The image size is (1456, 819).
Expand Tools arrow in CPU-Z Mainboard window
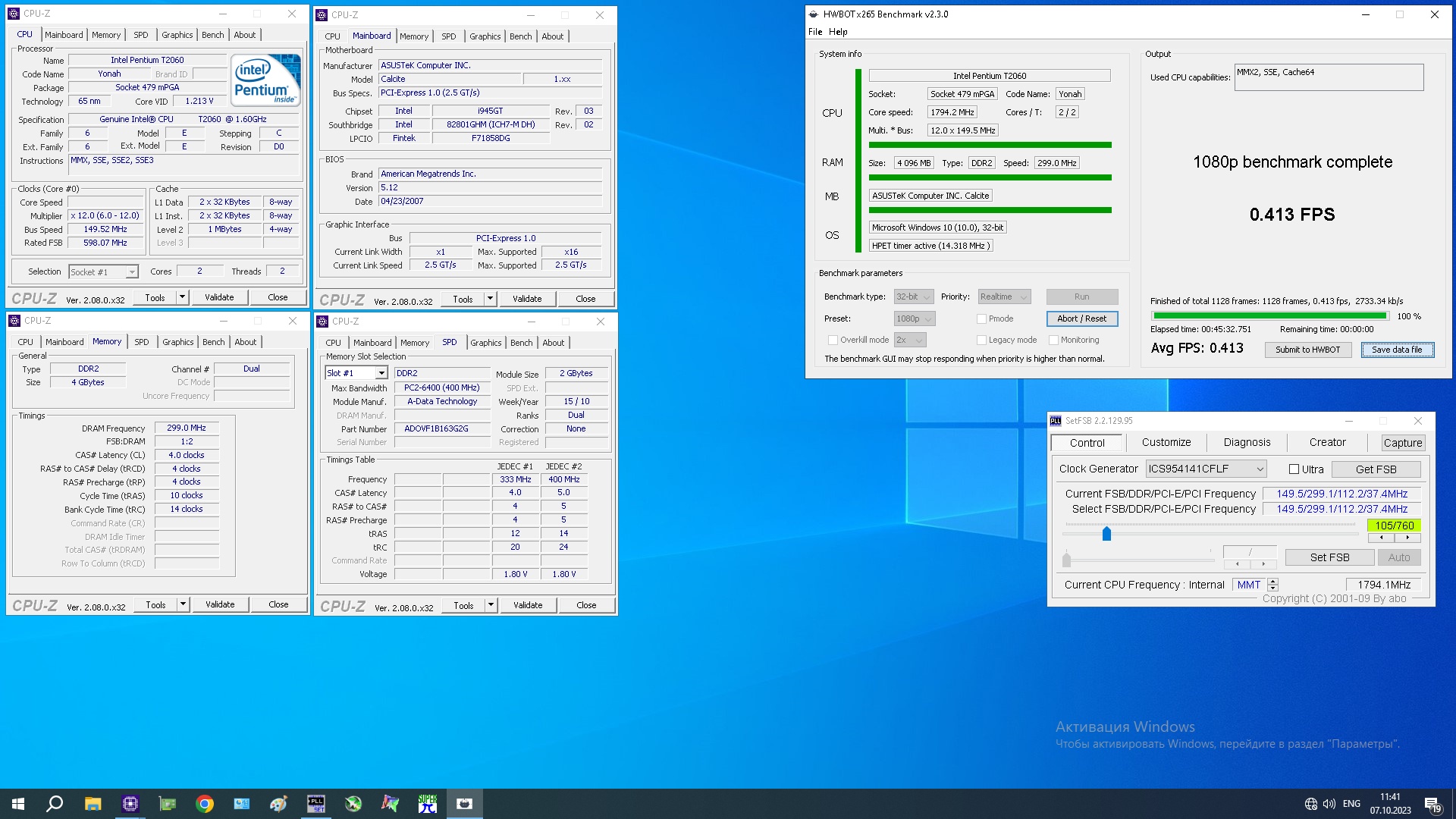(x=490, y=299)
